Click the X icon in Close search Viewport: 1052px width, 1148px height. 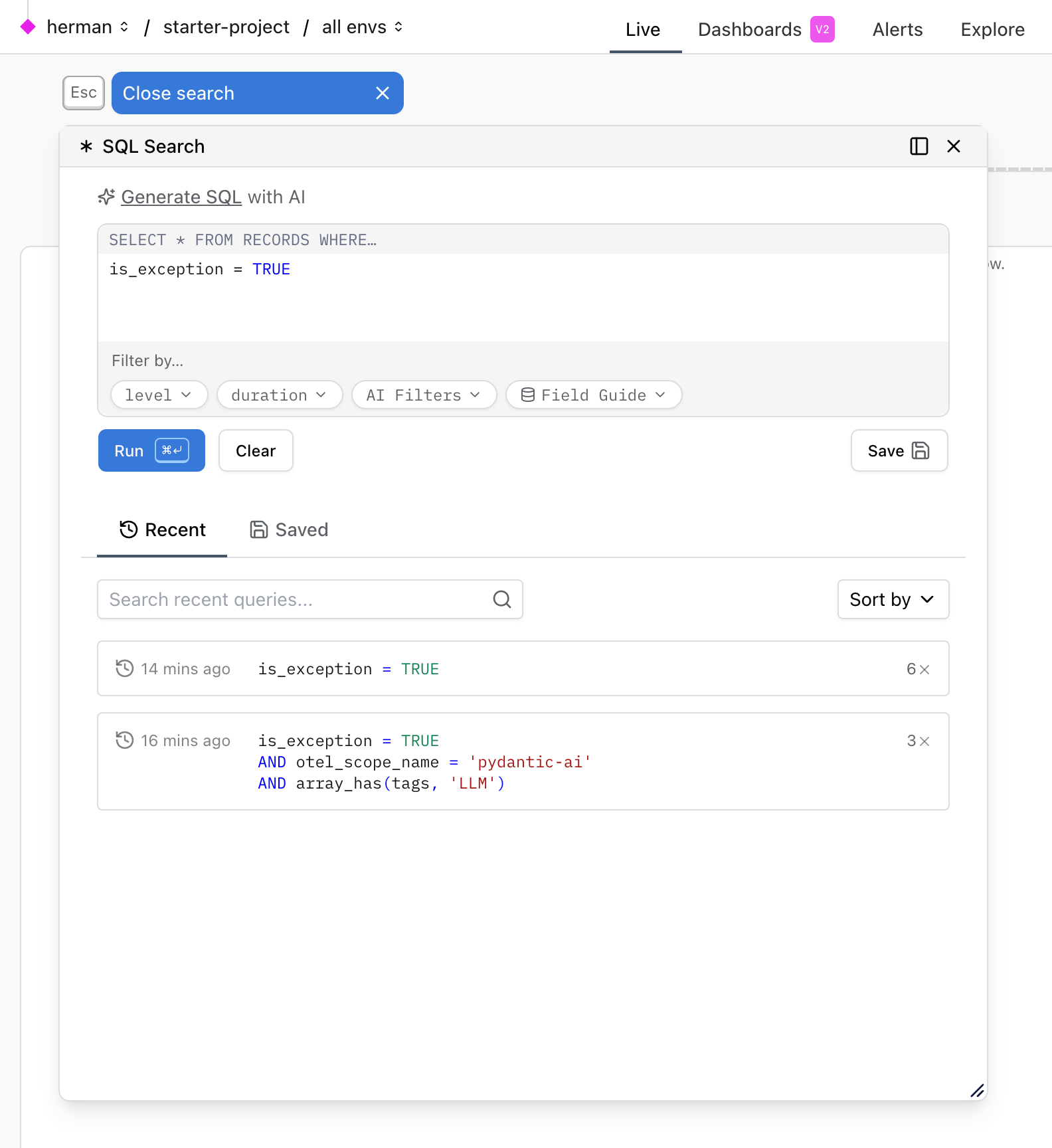tap(383, 93)
